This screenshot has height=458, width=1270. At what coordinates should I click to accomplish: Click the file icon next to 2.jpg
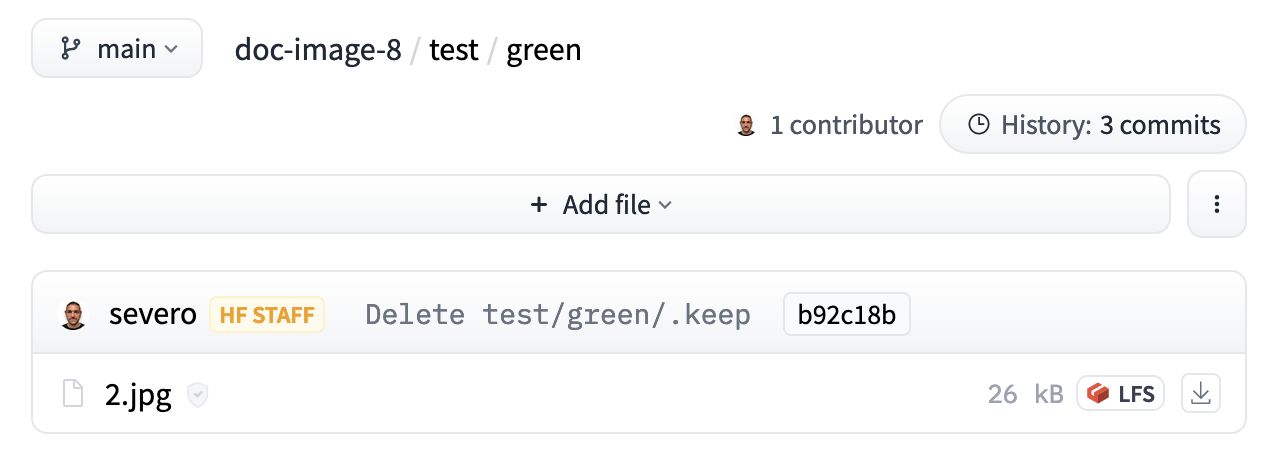(x=72, y=394)
